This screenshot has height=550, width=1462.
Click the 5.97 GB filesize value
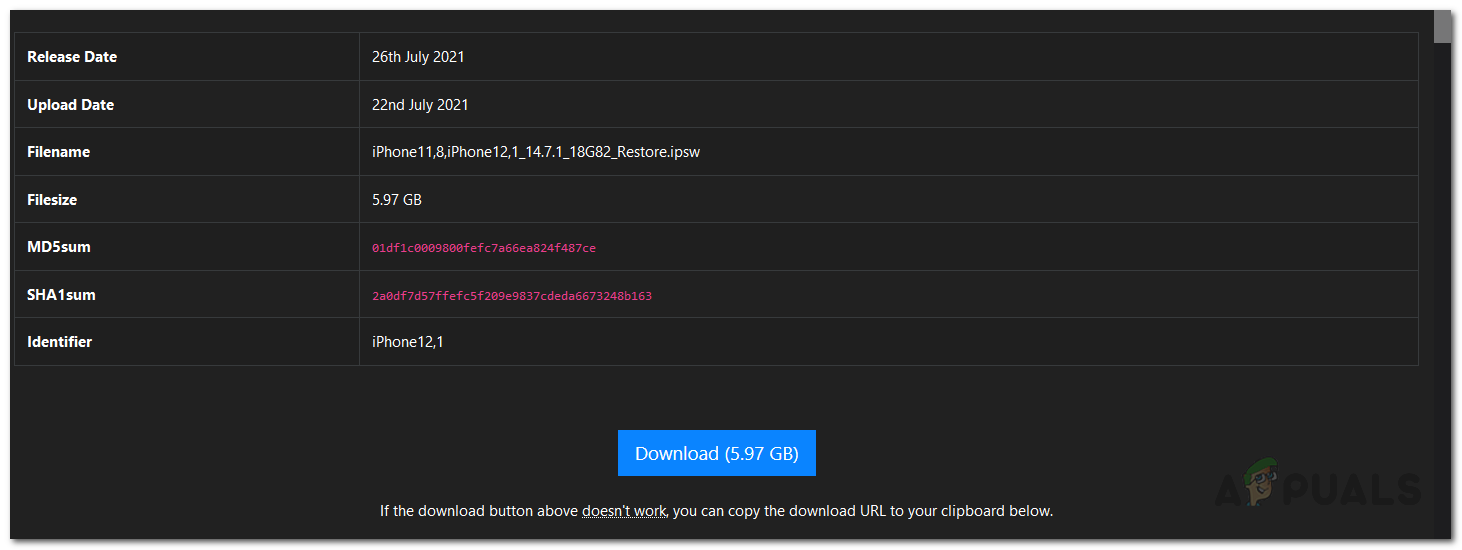(x=397, y=200)
